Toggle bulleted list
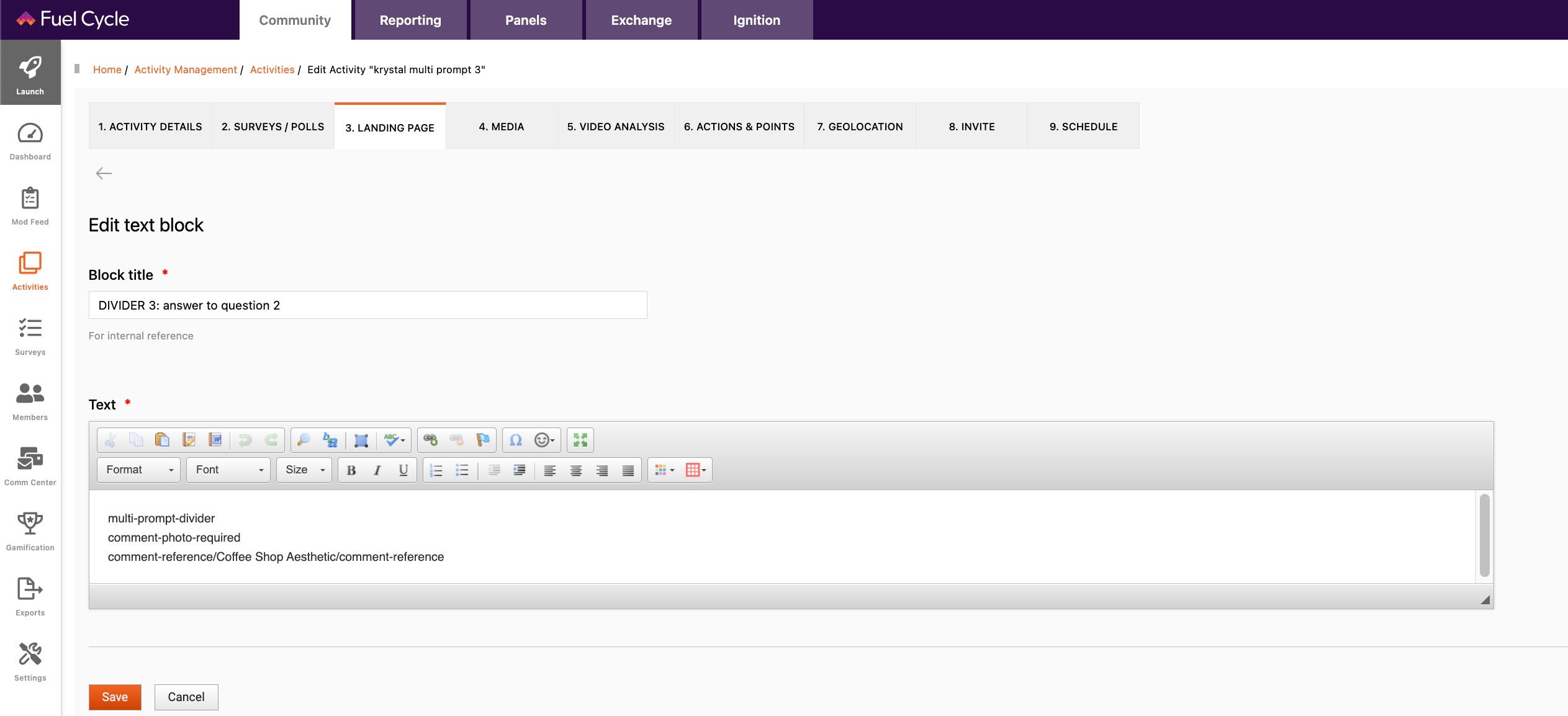This screenshot has height=716, width=1568. [462, 470]
